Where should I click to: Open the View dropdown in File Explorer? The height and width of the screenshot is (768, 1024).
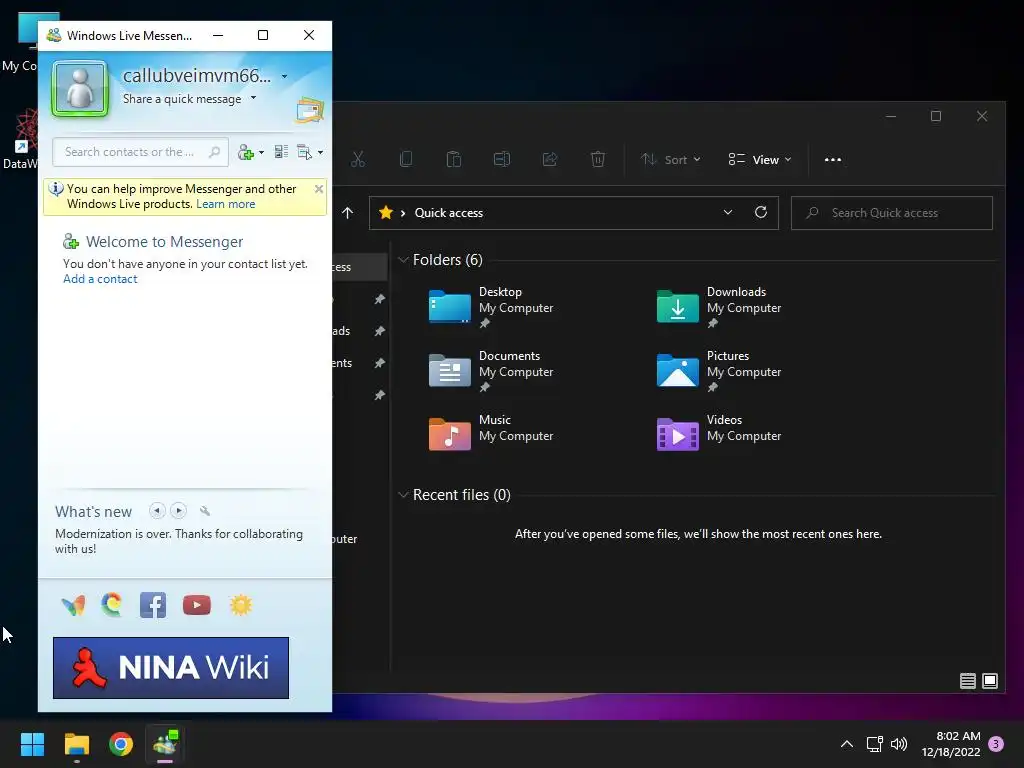click(760, 159)
